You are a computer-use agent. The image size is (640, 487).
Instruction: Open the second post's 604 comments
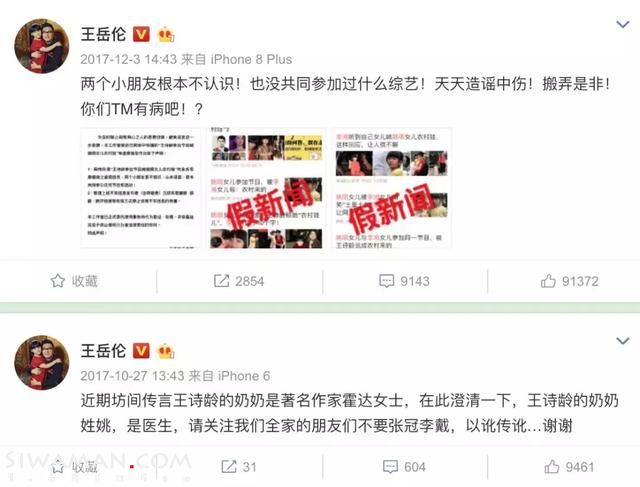coord(404,467)
